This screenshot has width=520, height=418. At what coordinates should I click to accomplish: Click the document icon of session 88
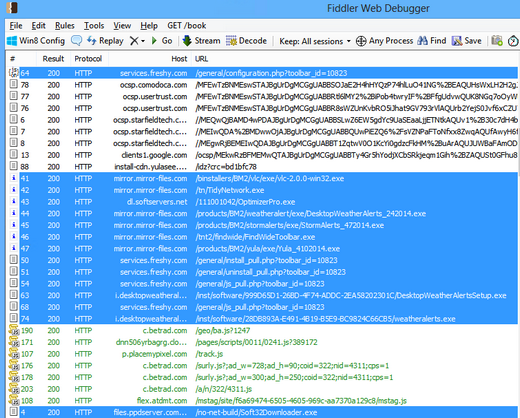[14, 166]
